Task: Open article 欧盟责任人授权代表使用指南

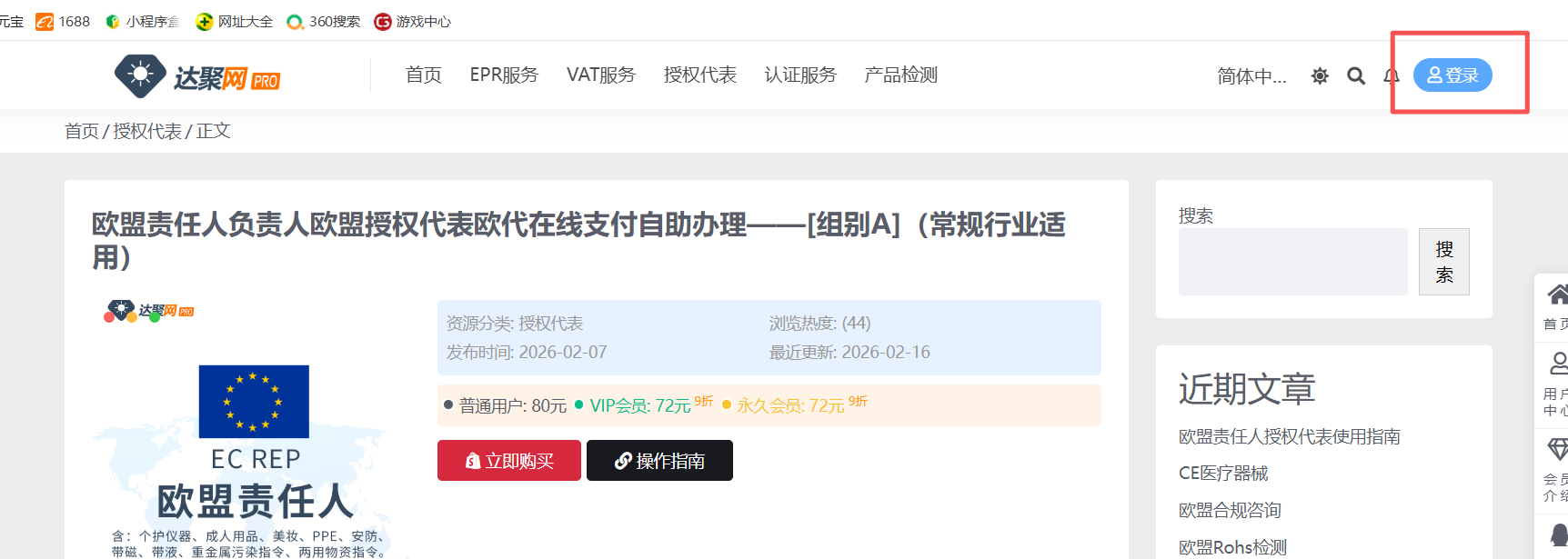Action: 1289,437
